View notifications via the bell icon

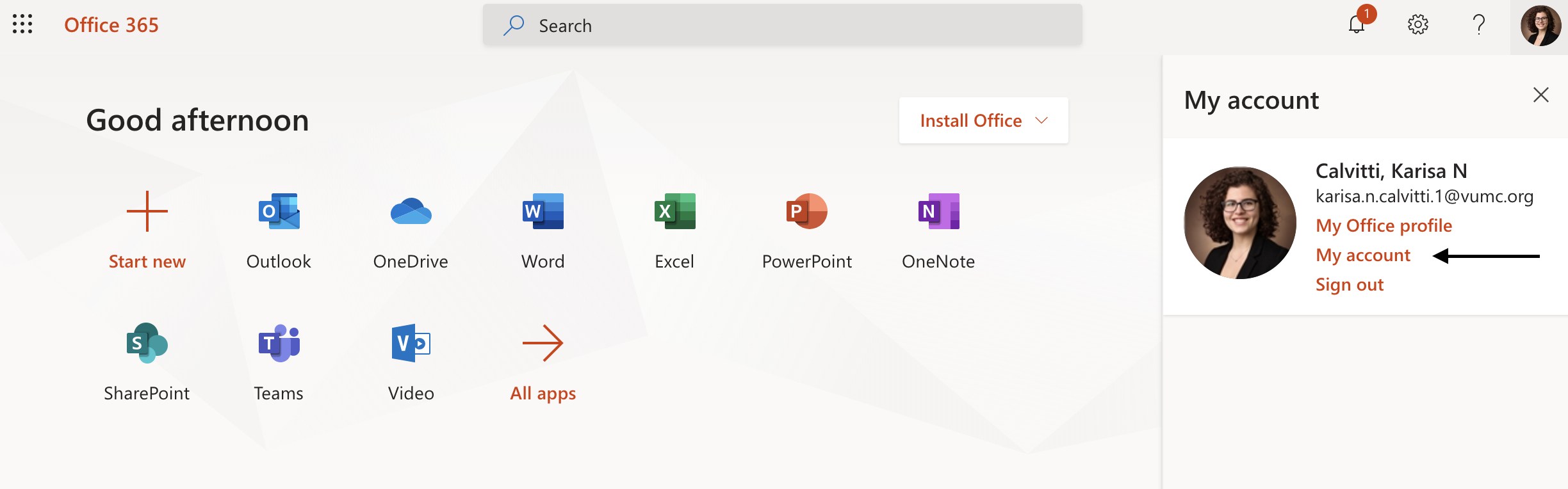[x=1357, y=25]
